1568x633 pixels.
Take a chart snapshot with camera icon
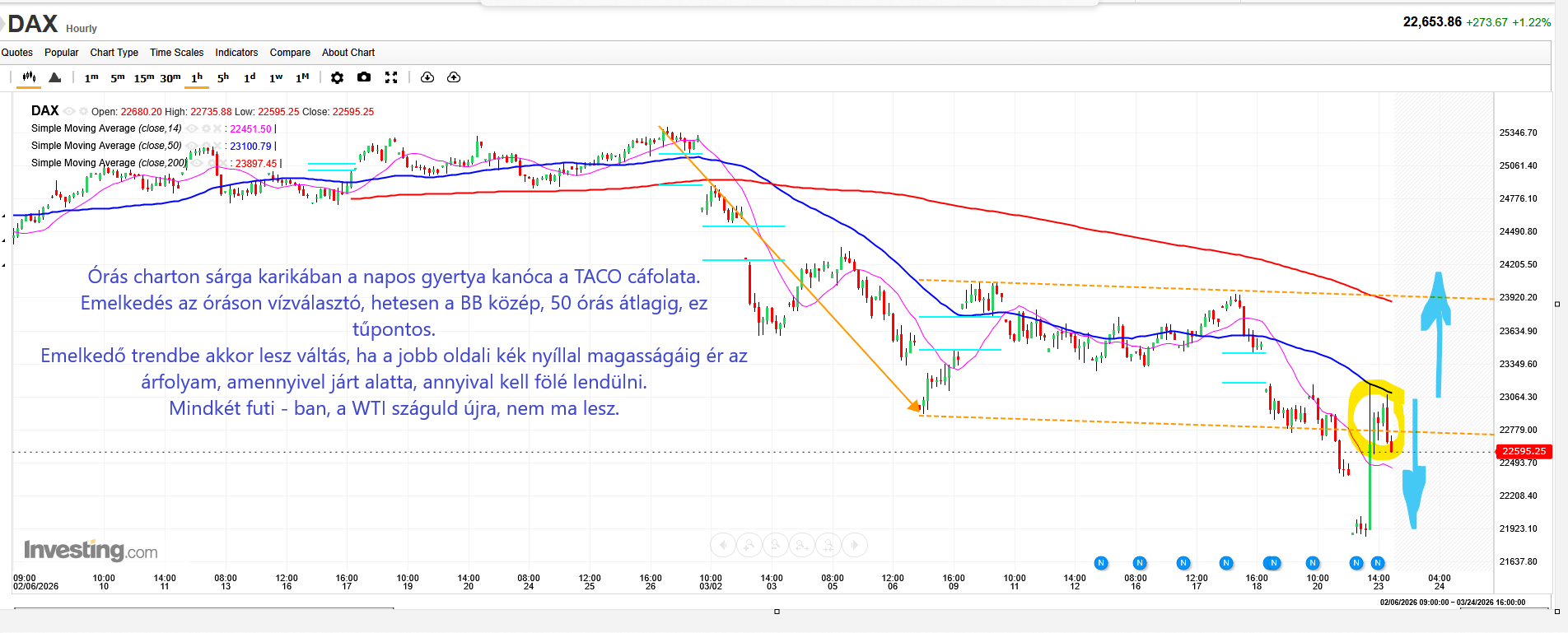[x=364, y=77]
